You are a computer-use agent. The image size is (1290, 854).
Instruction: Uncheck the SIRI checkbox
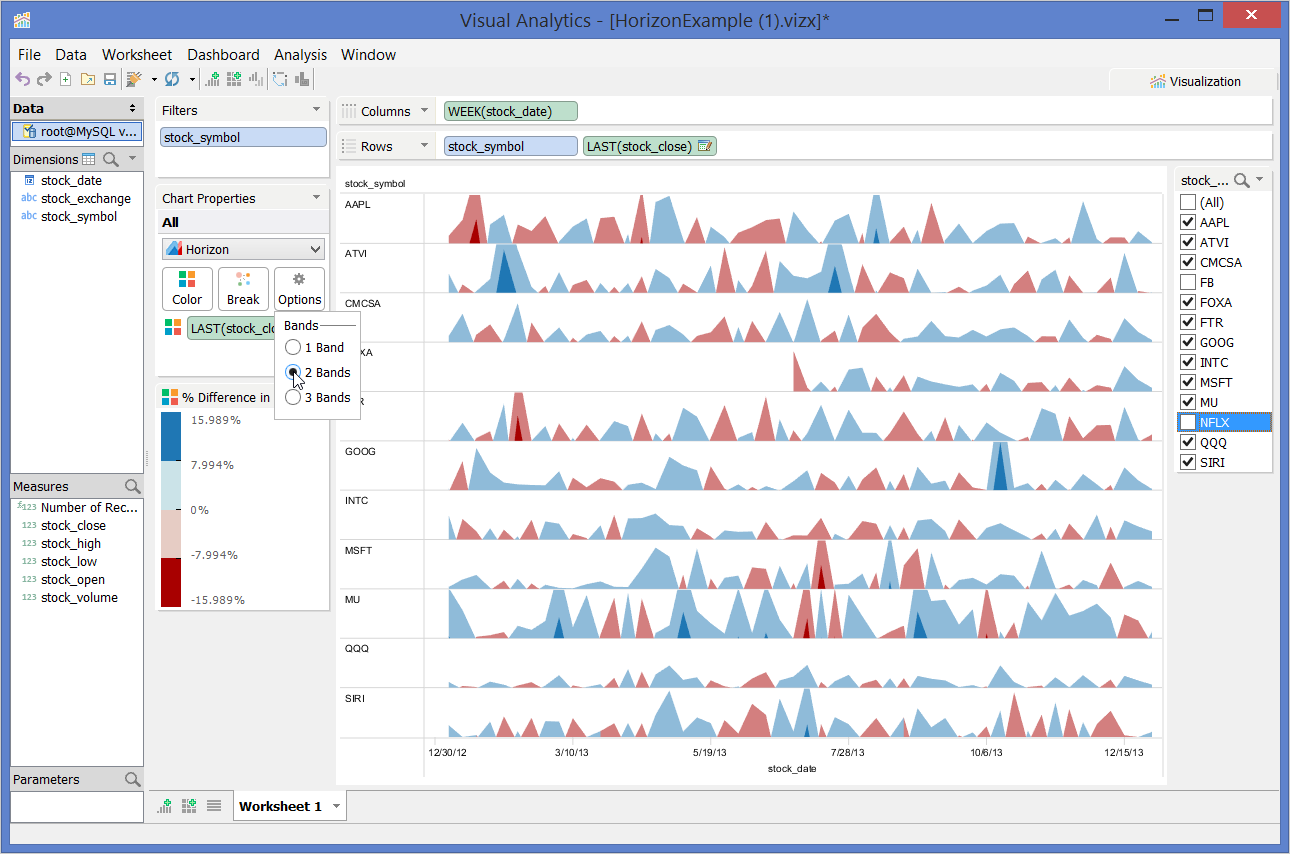click(1188, 463)
